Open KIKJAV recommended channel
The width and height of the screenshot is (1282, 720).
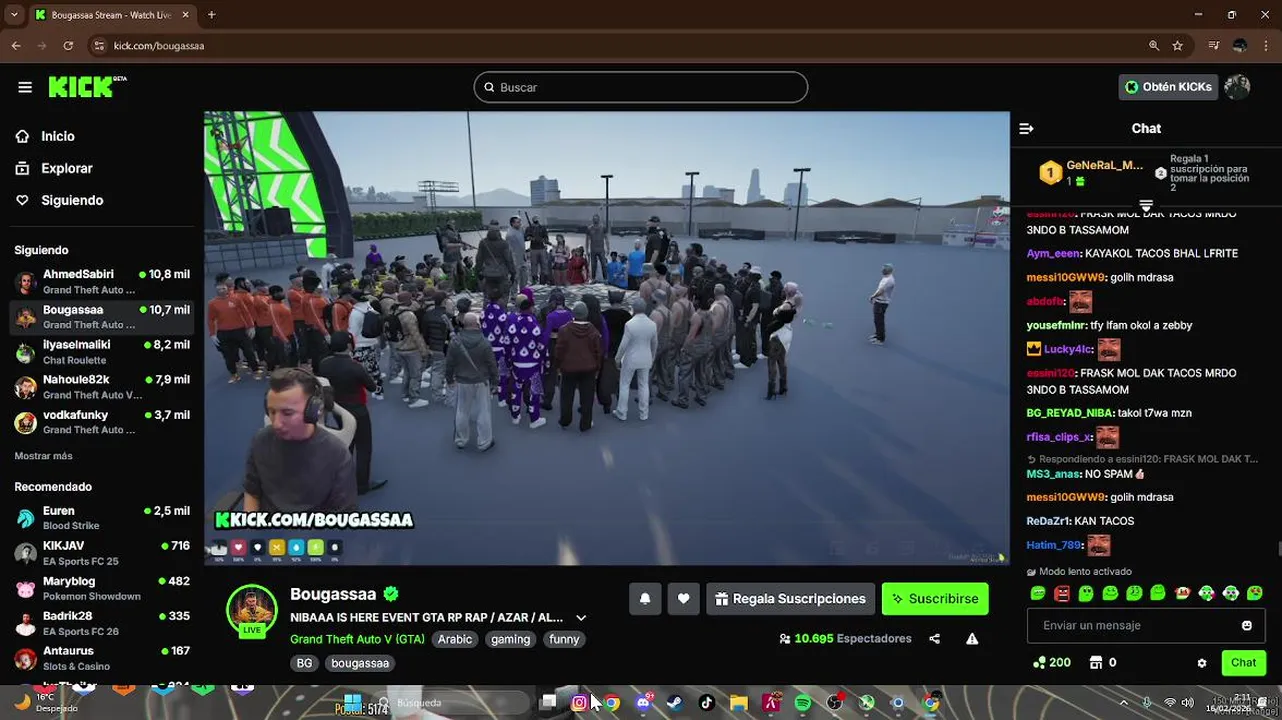tap(102, 553)
